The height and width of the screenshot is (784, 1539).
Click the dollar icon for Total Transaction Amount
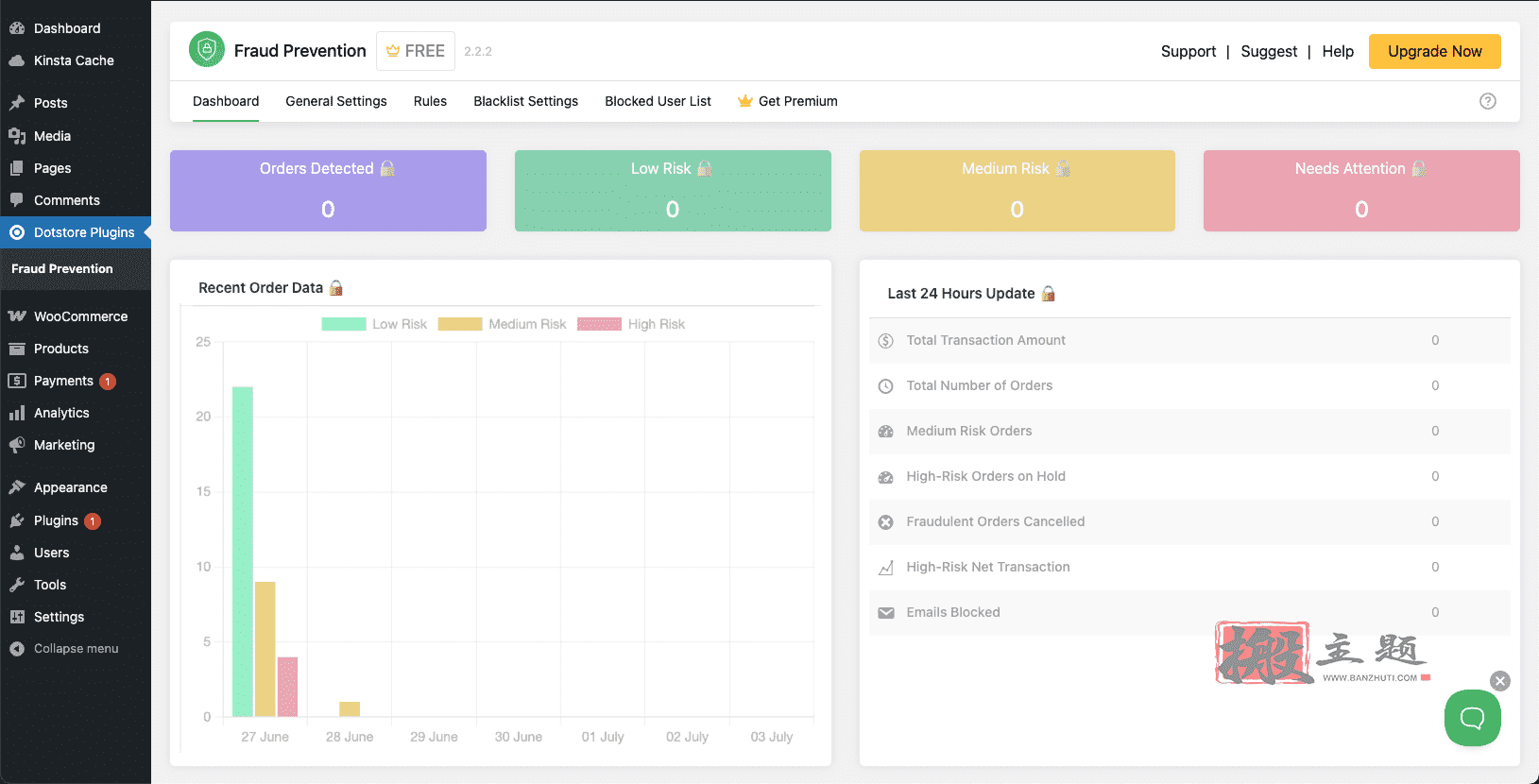pyautogui.click(x=885, y=341)
